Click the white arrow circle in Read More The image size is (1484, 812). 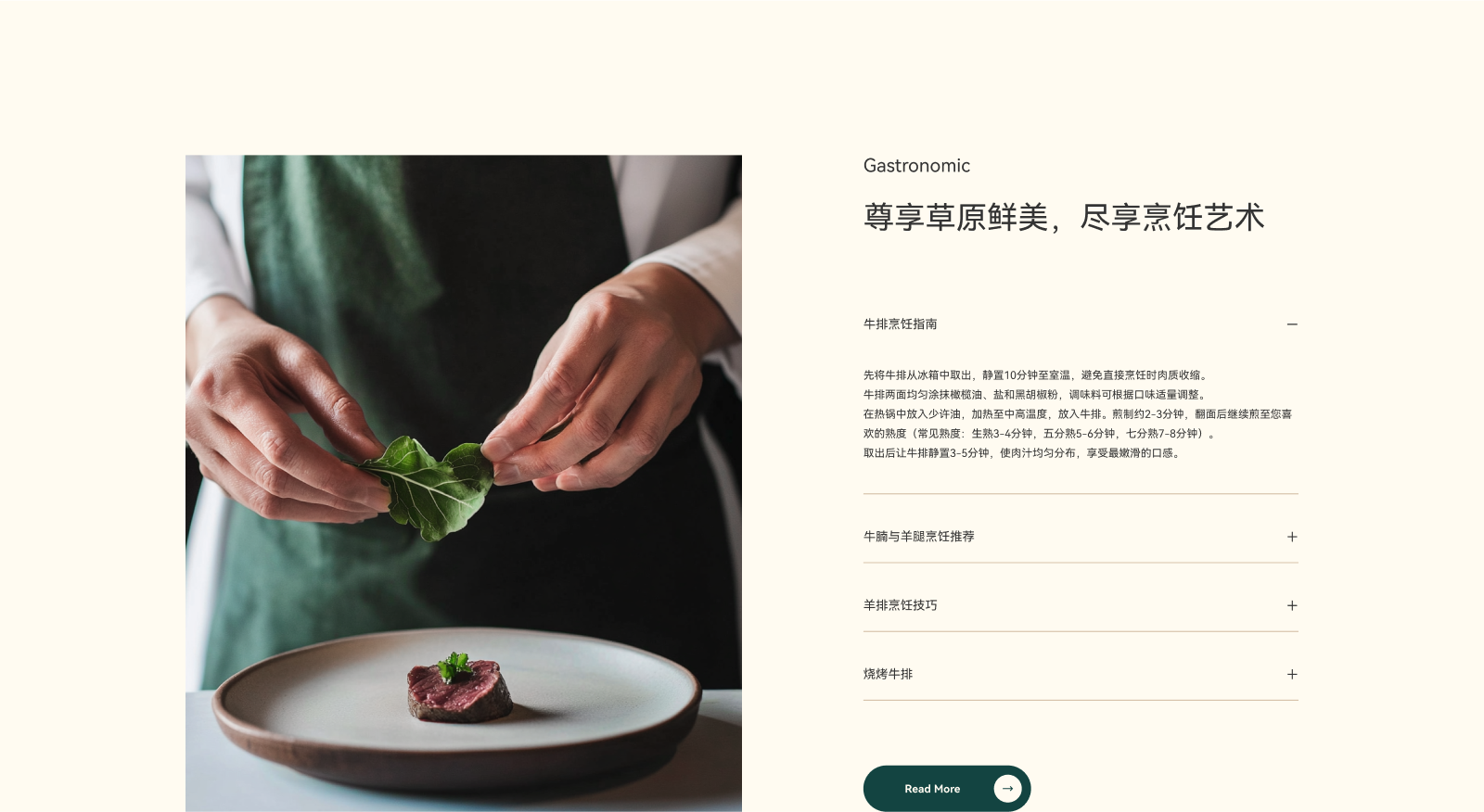pyautogui.click(x=1007, y=789)
